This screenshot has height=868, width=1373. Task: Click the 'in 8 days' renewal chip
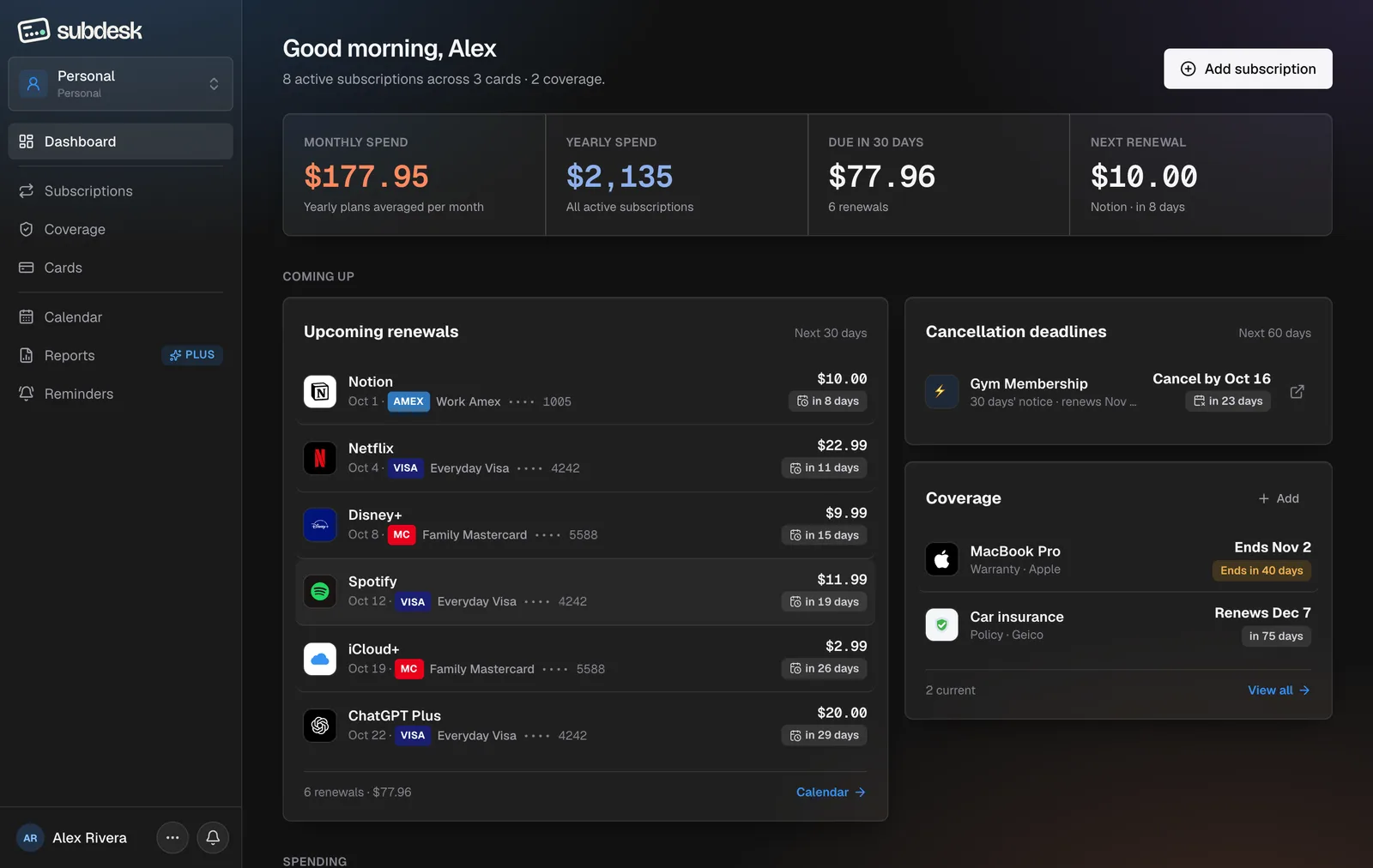pos(827,401)
